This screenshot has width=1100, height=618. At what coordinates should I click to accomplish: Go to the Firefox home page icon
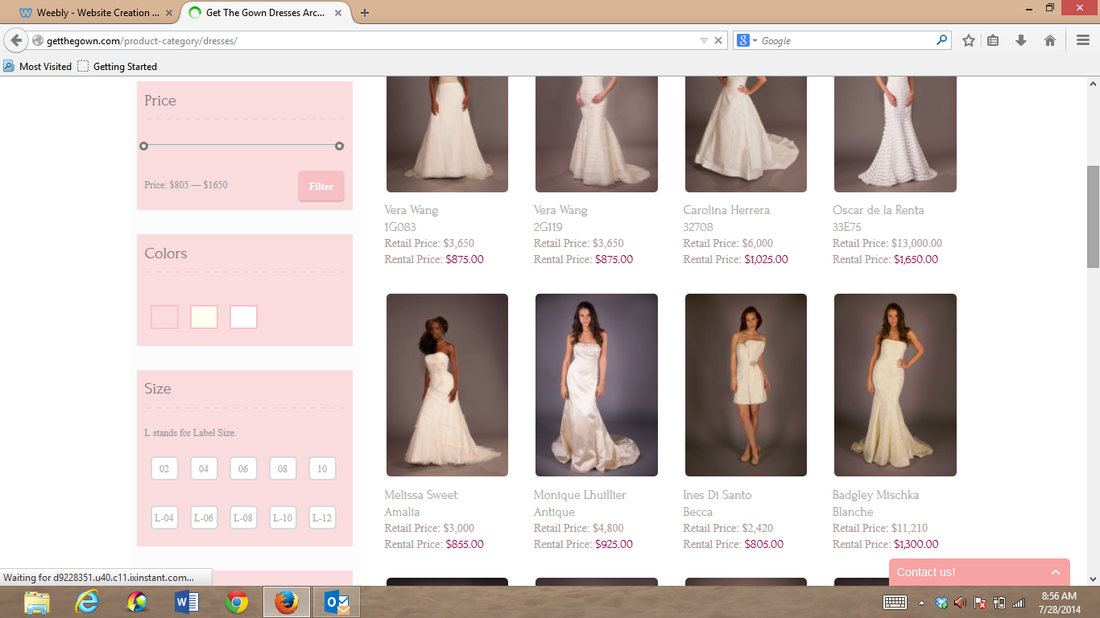click(1049, 41)
